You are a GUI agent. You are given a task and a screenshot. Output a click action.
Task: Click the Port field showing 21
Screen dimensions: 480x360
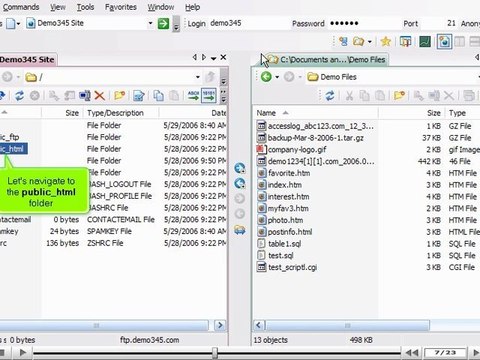(439, 23)
